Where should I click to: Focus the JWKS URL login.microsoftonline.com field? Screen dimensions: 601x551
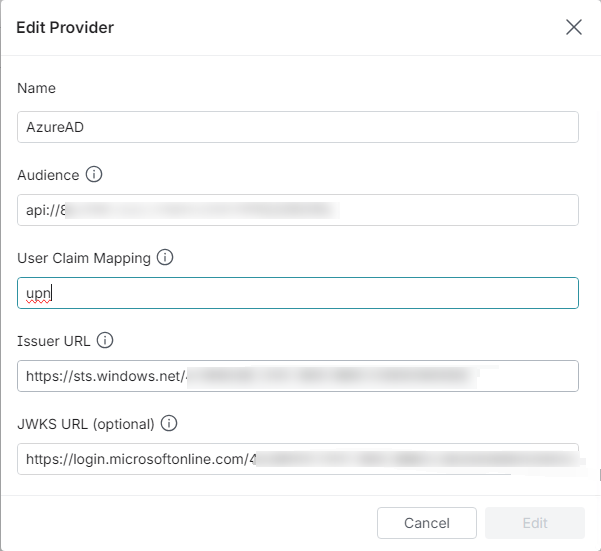coord(297,459)
